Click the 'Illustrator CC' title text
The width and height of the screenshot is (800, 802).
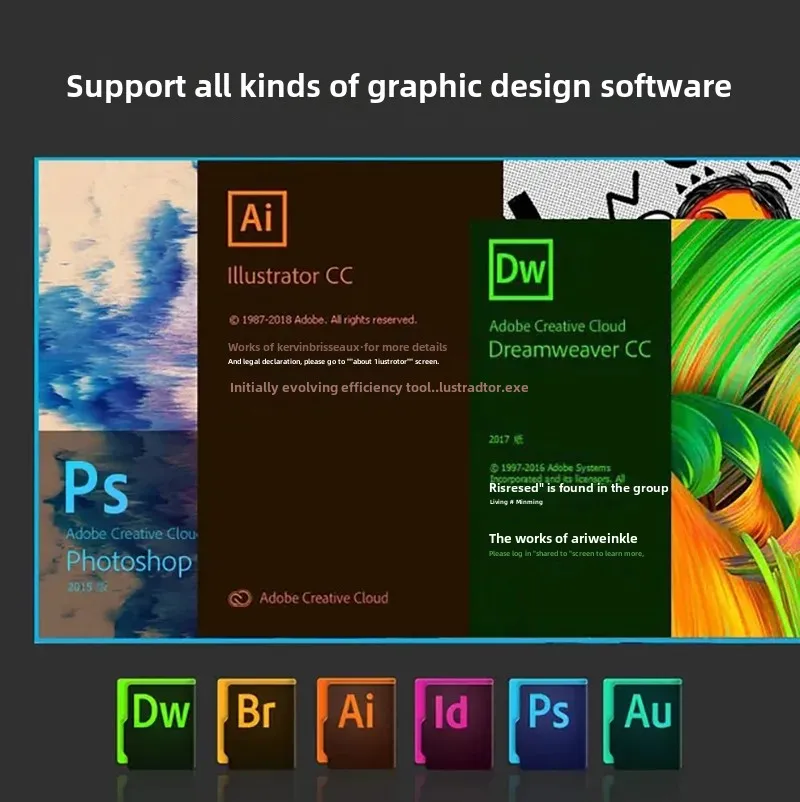tap(290, 276)
